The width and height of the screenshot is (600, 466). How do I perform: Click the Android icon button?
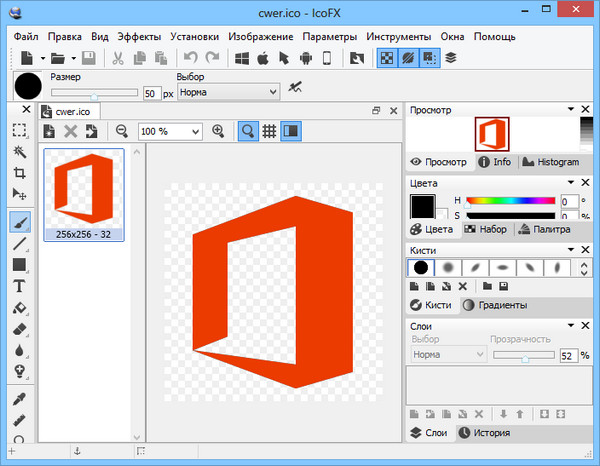tap(306, 58)
